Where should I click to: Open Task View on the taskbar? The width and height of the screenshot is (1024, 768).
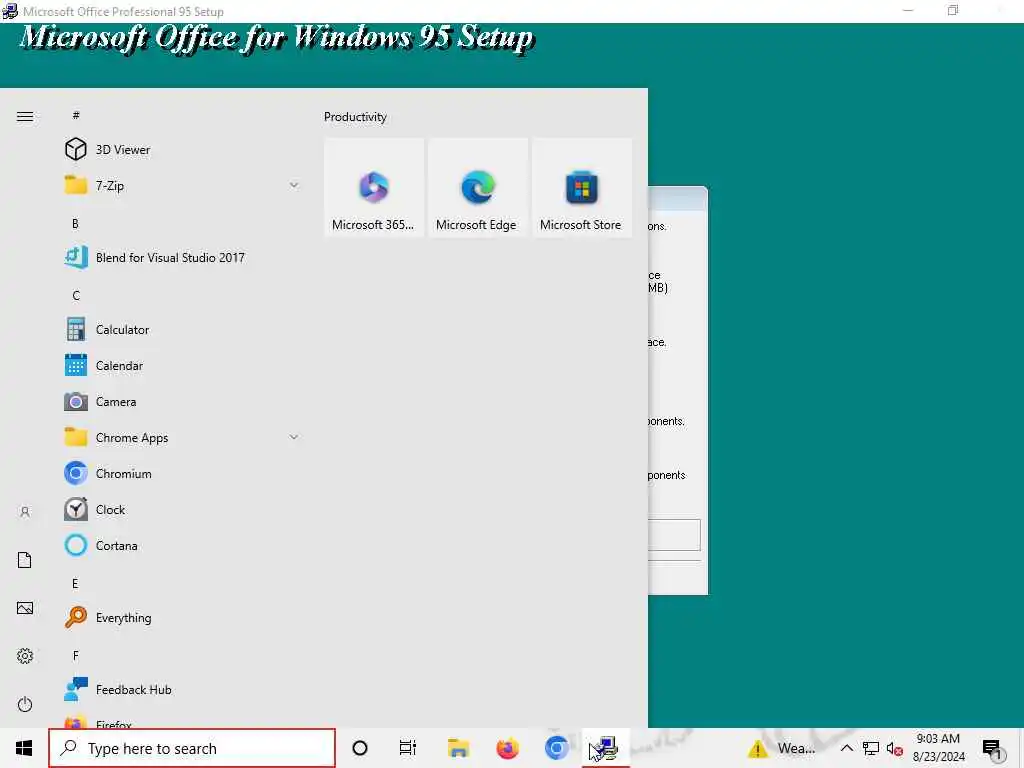click(408, 748)
